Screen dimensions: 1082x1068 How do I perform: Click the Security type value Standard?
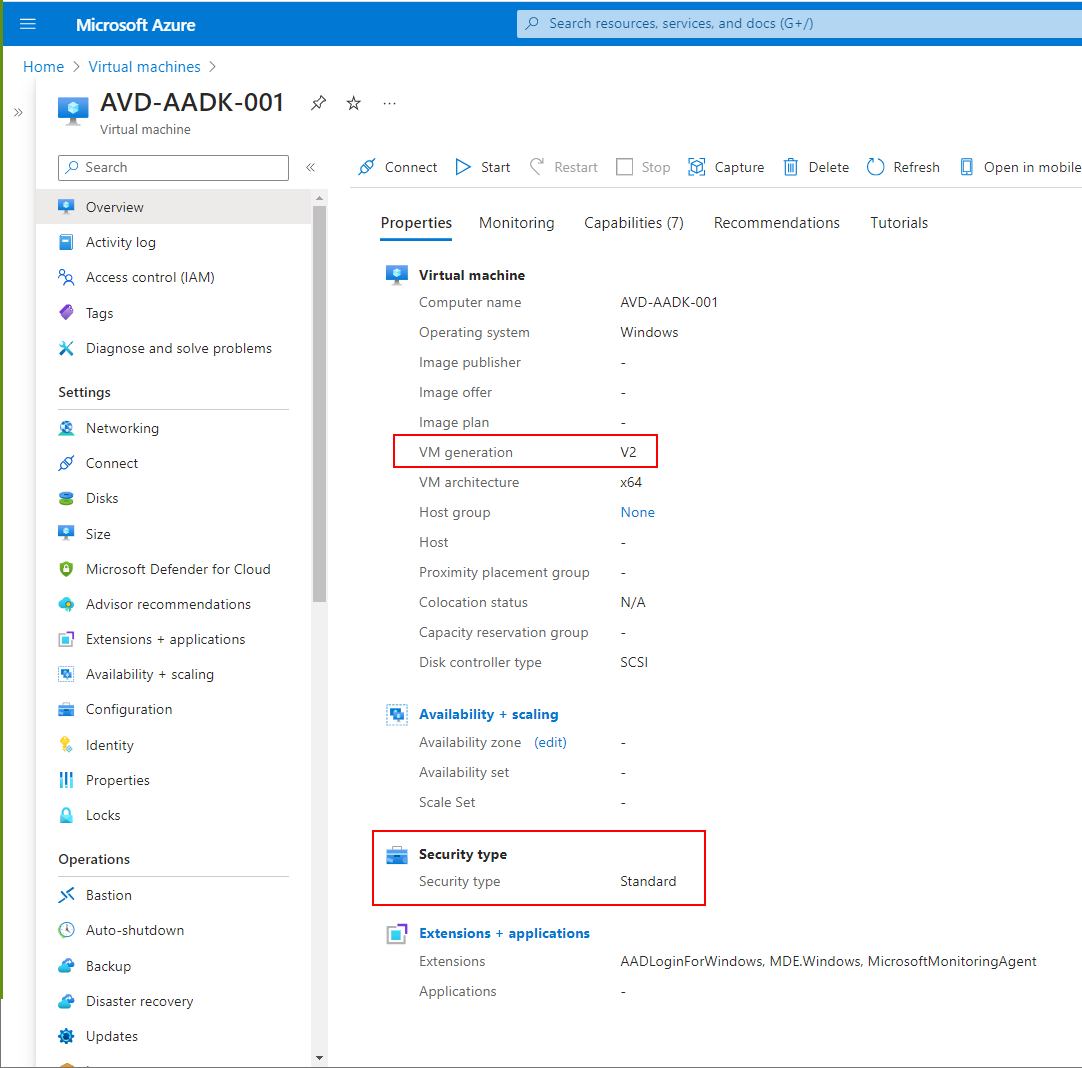click(648, 881)
